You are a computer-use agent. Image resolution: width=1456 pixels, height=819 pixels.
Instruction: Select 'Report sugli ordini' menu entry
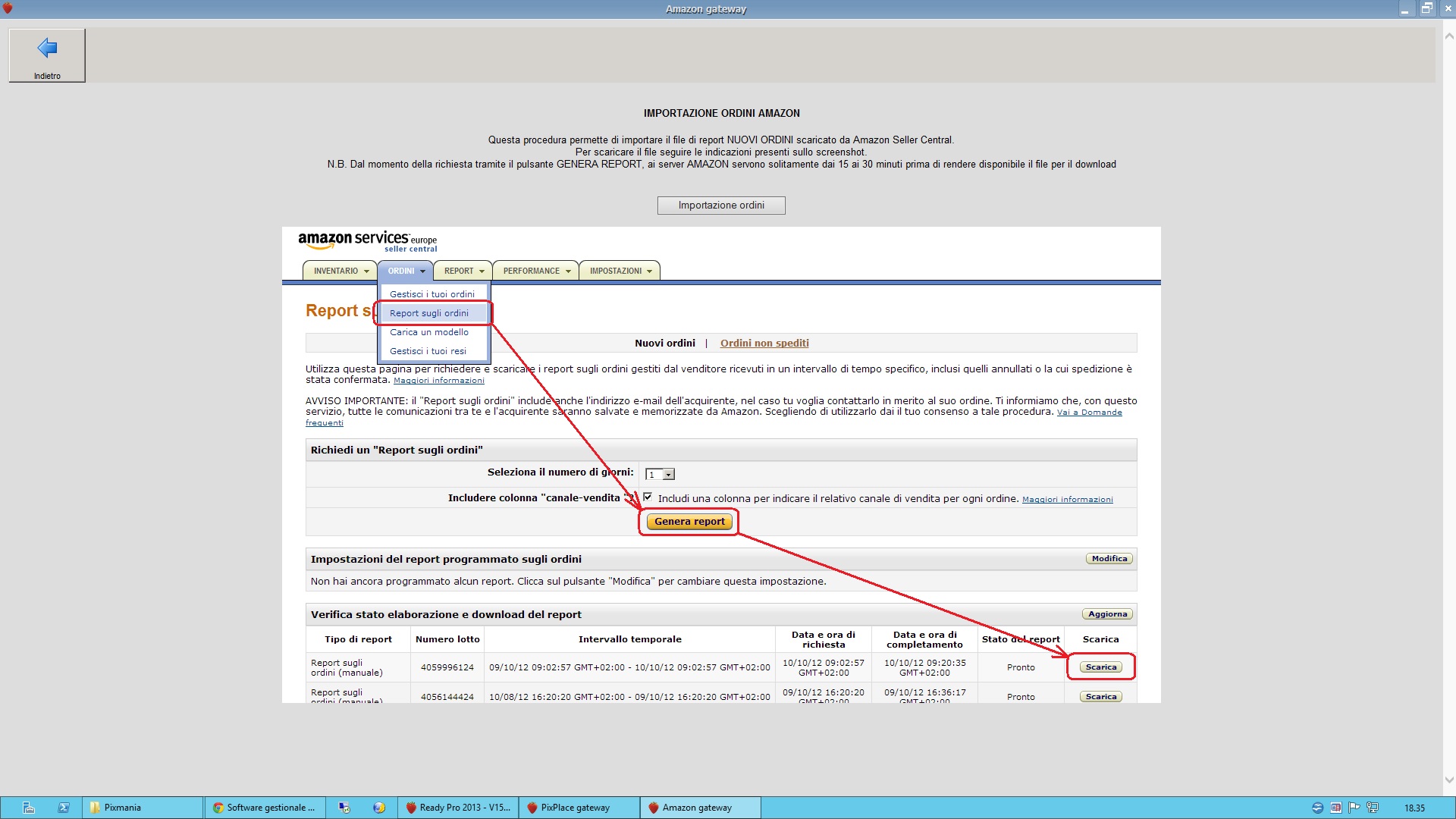[x=429, y=313]
